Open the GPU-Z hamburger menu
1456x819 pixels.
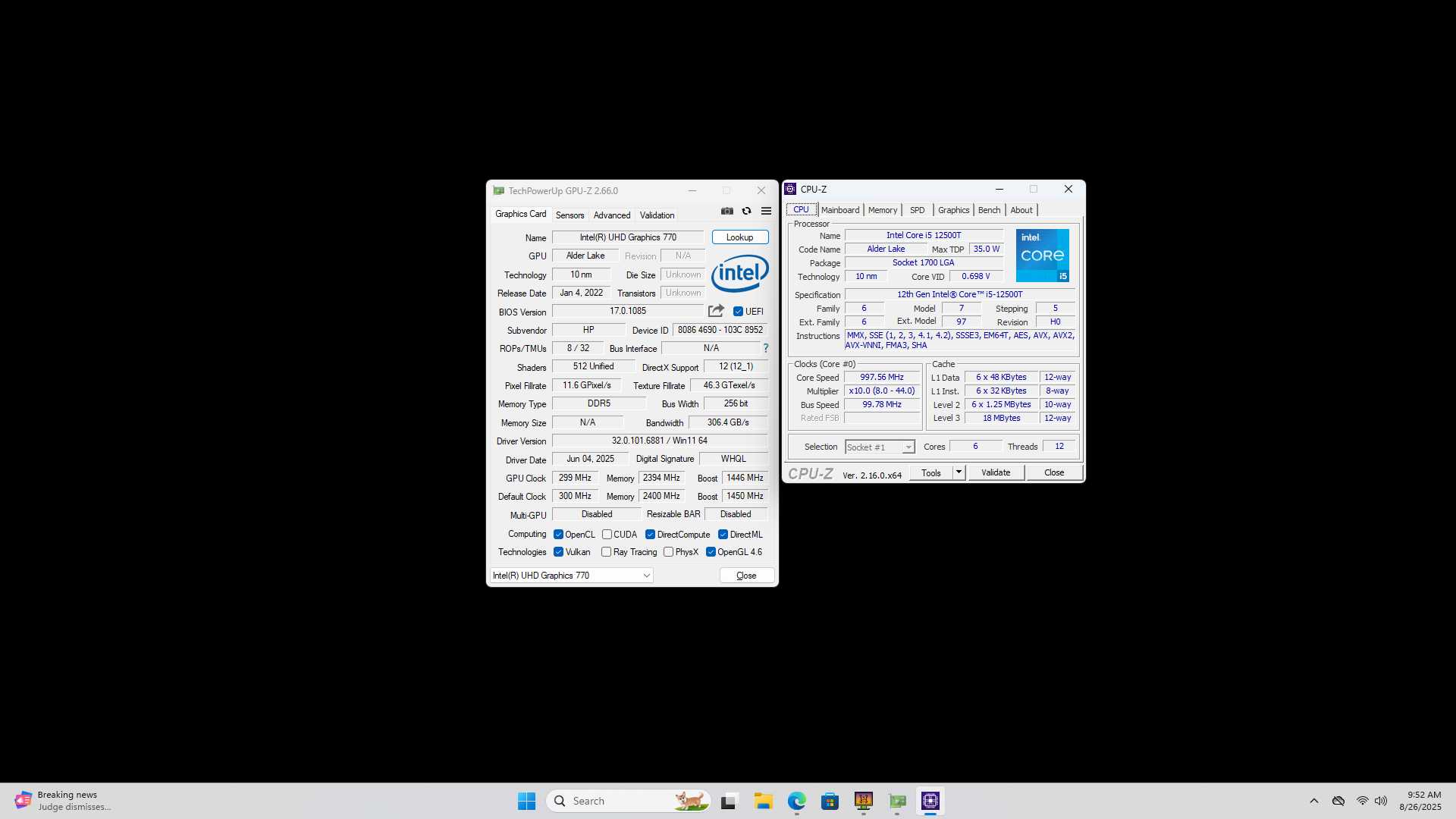(x=766, y=212)
